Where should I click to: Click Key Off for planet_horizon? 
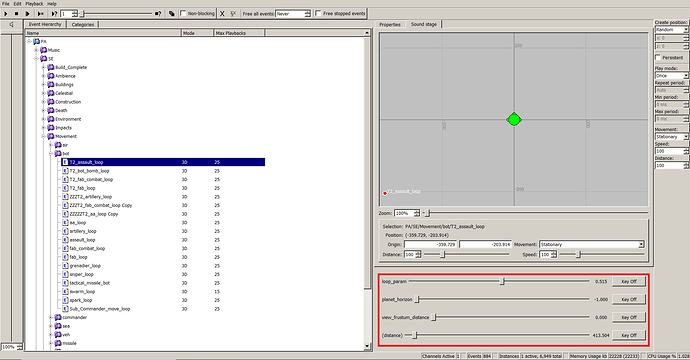click(x=629, y=299)
